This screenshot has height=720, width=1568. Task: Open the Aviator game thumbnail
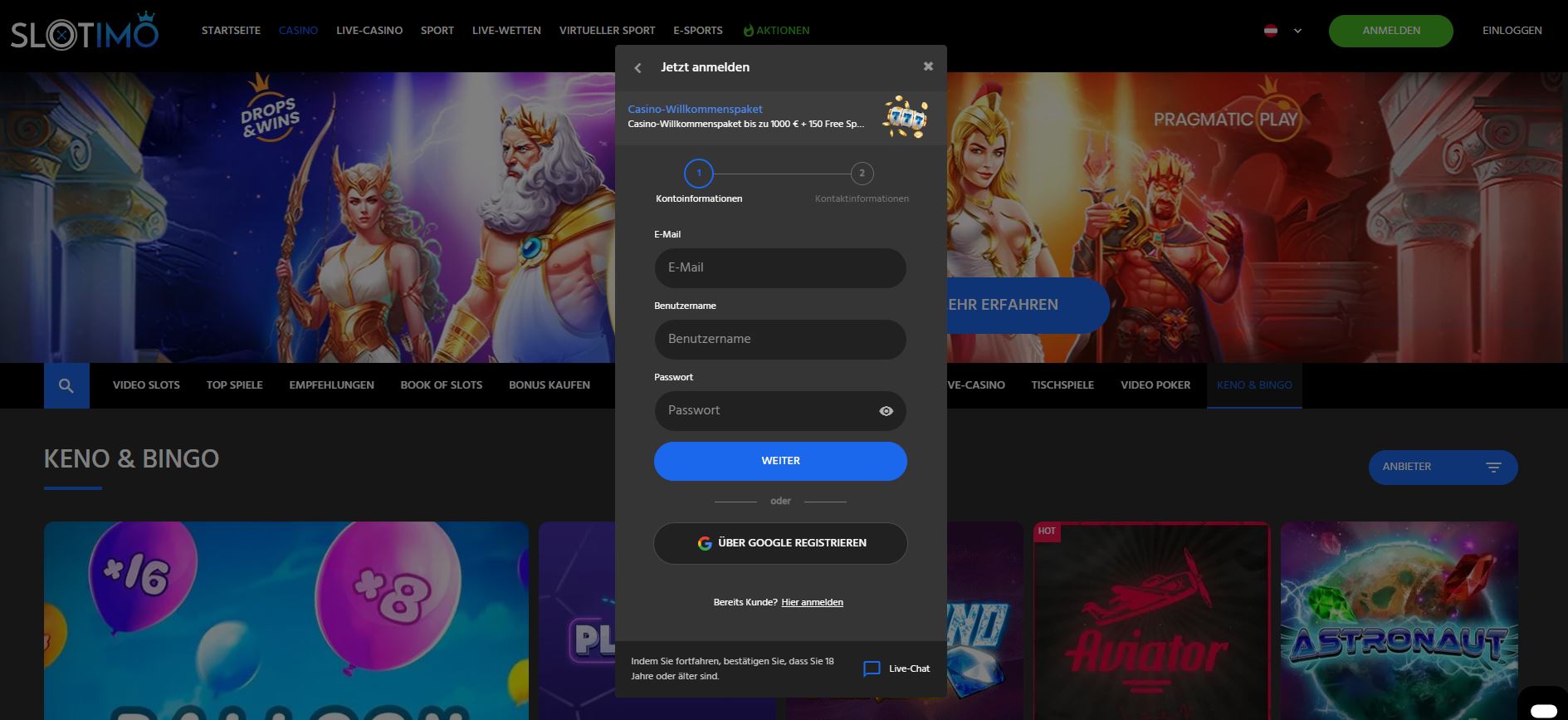(x=1151, y=620)
